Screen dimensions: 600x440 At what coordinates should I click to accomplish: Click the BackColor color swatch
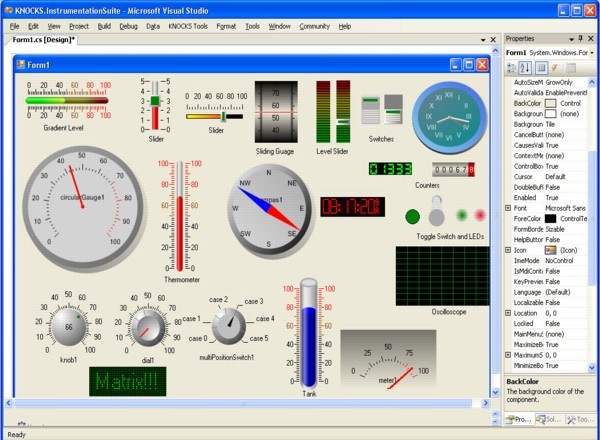click(x=550, y=103)
